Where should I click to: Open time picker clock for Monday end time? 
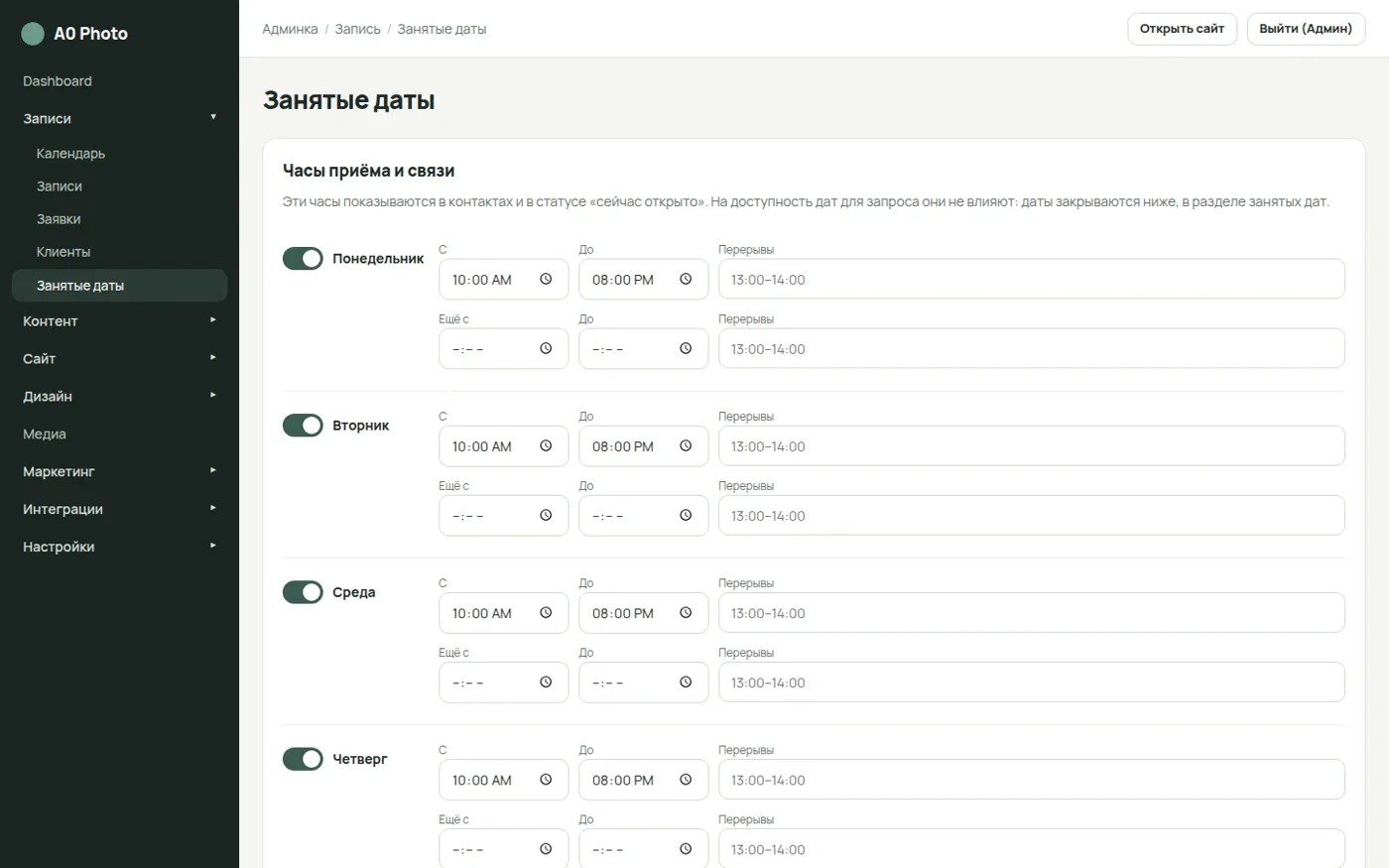click(x=686, y=280)
